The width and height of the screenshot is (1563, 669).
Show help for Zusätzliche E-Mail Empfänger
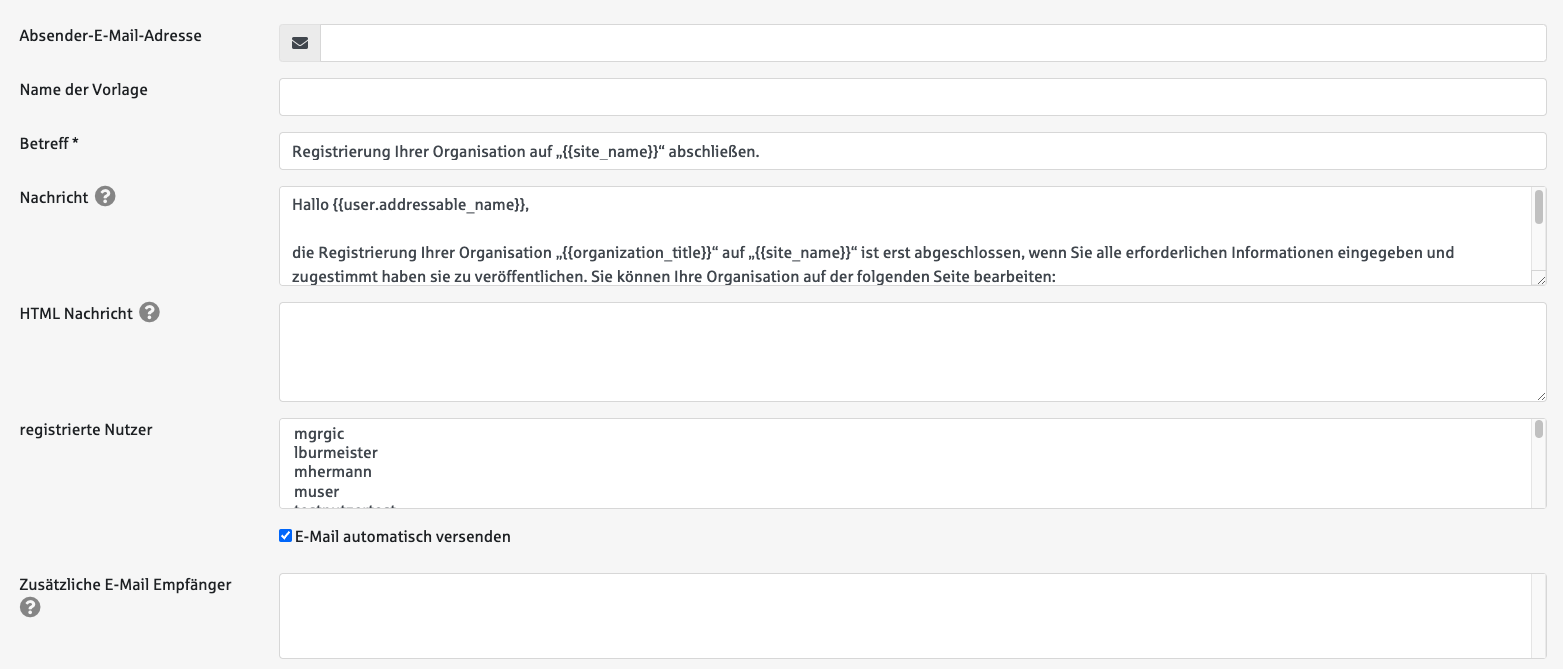pos(31,607)
